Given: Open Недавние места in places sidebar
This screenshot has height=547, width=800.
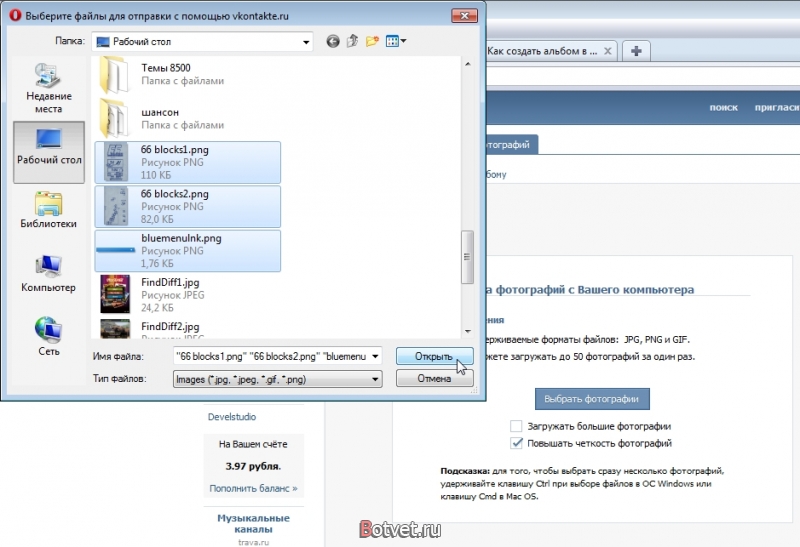Looking at the screenshot, I should [x=48, y=88].
